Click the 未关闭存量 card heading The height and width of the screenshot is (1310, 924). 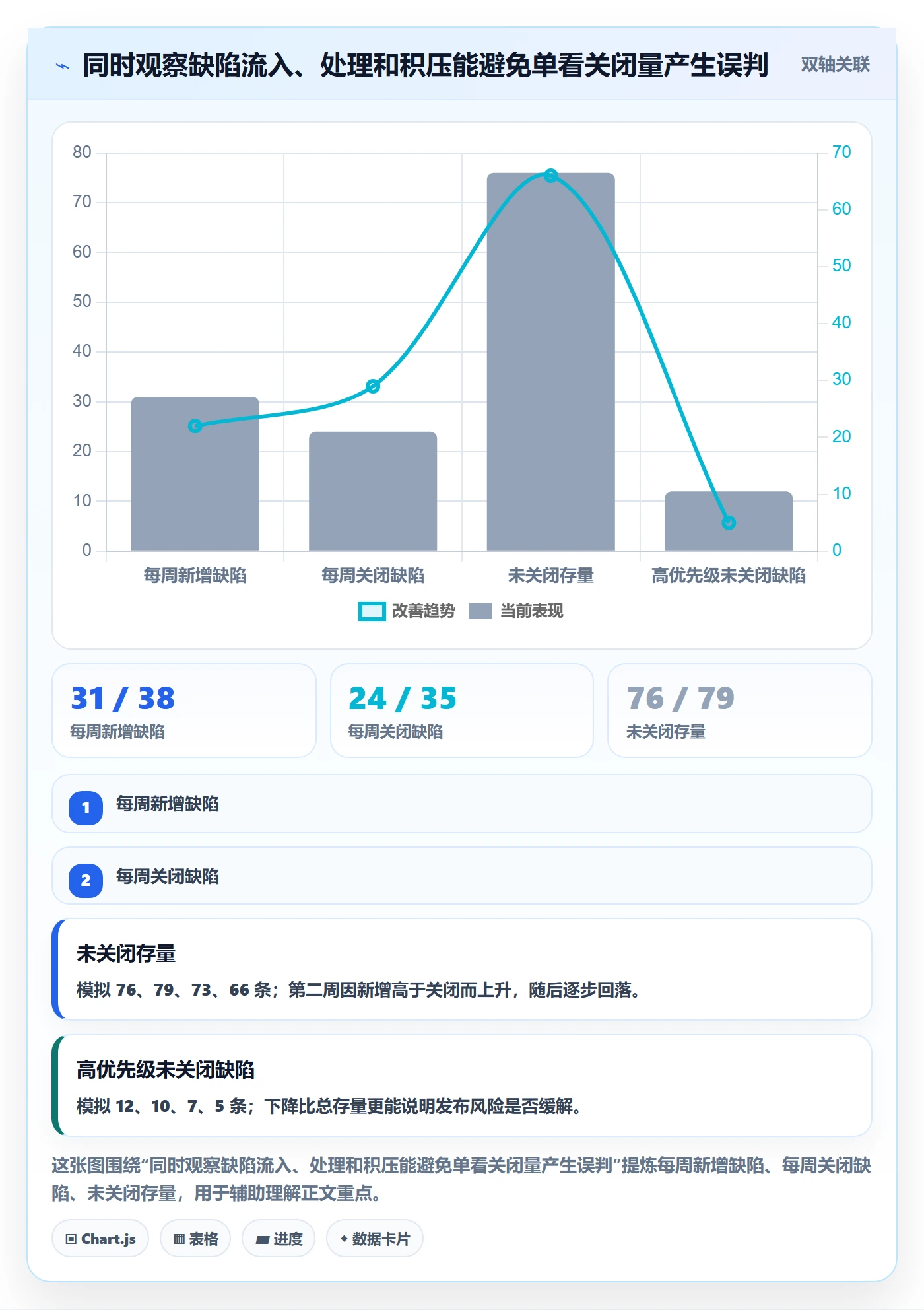point(126,953)
